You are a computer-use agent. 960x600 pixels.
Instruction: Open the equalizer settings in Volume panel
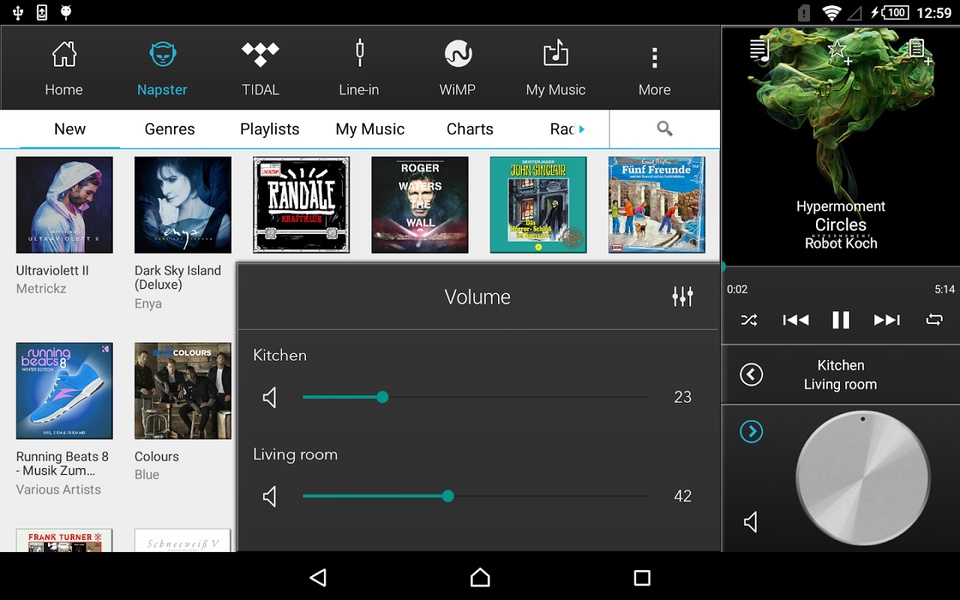682,296
